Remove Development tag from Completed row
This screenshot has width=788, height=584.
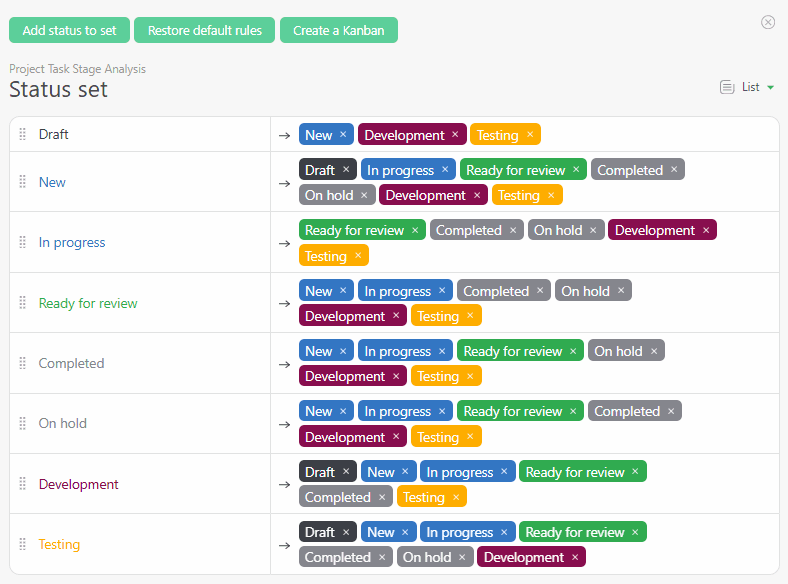click(x=396, y=376)
